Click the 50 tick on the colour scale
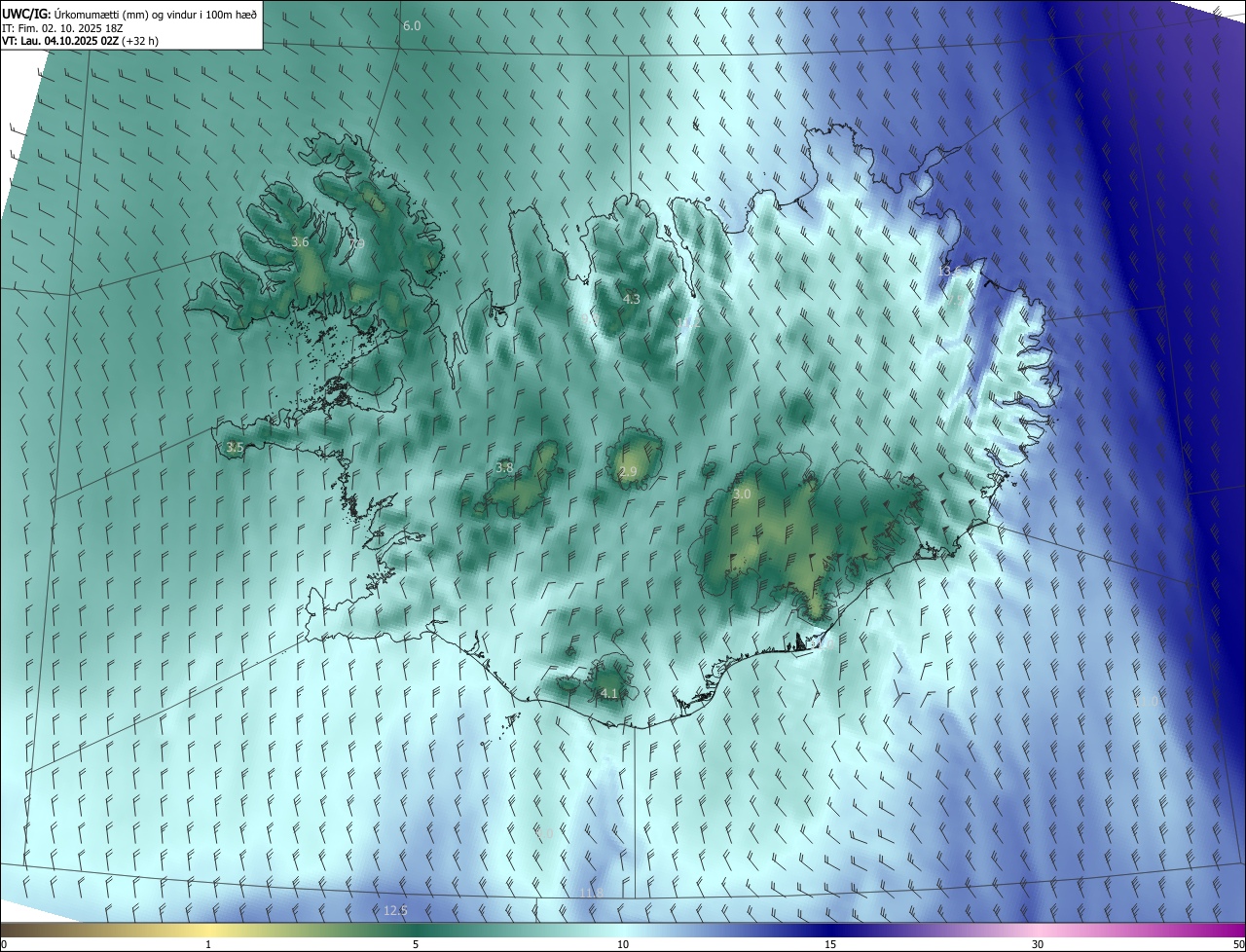Viewport: 1246px width, 952px height. pos(1238,944)
